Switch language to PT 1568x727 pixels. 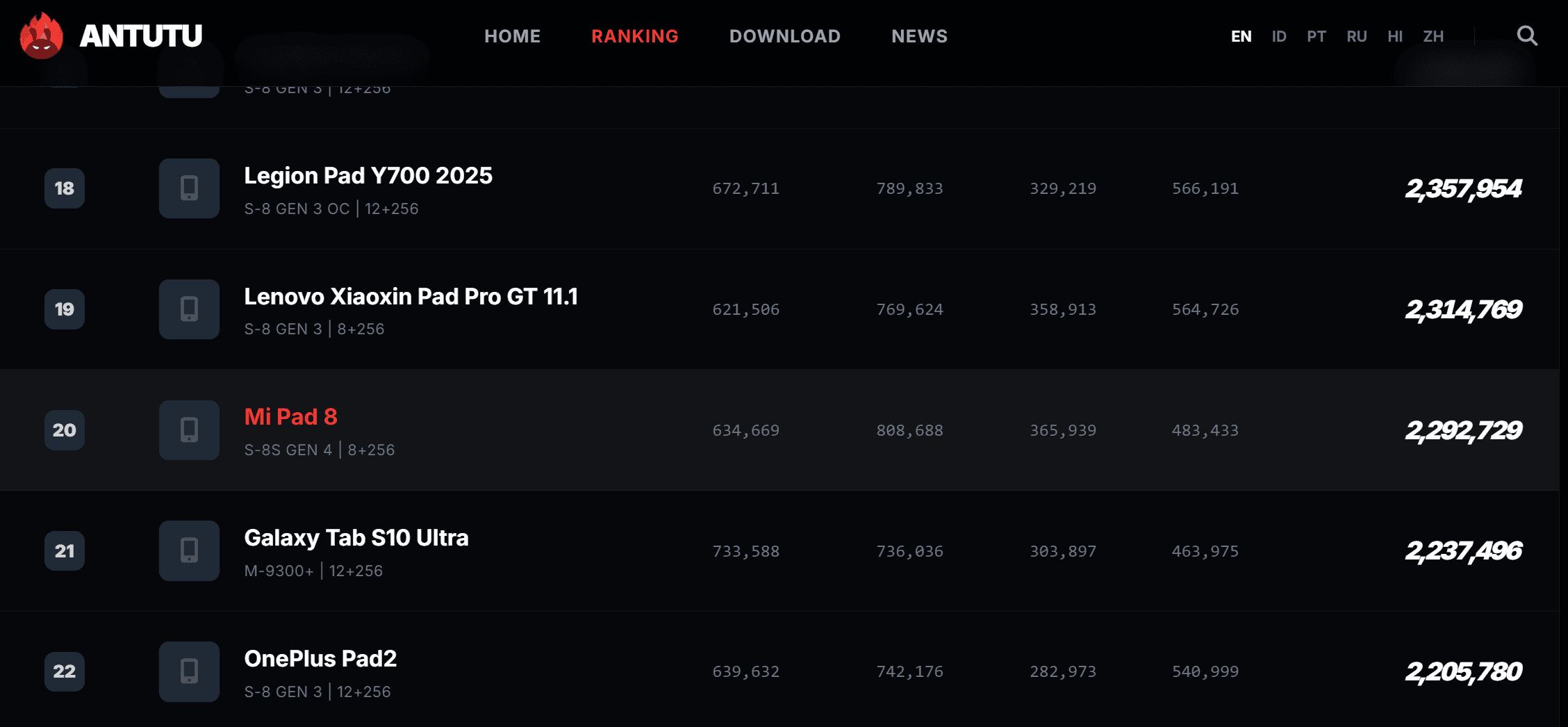pyautogui.click(x=1317, y=36)
